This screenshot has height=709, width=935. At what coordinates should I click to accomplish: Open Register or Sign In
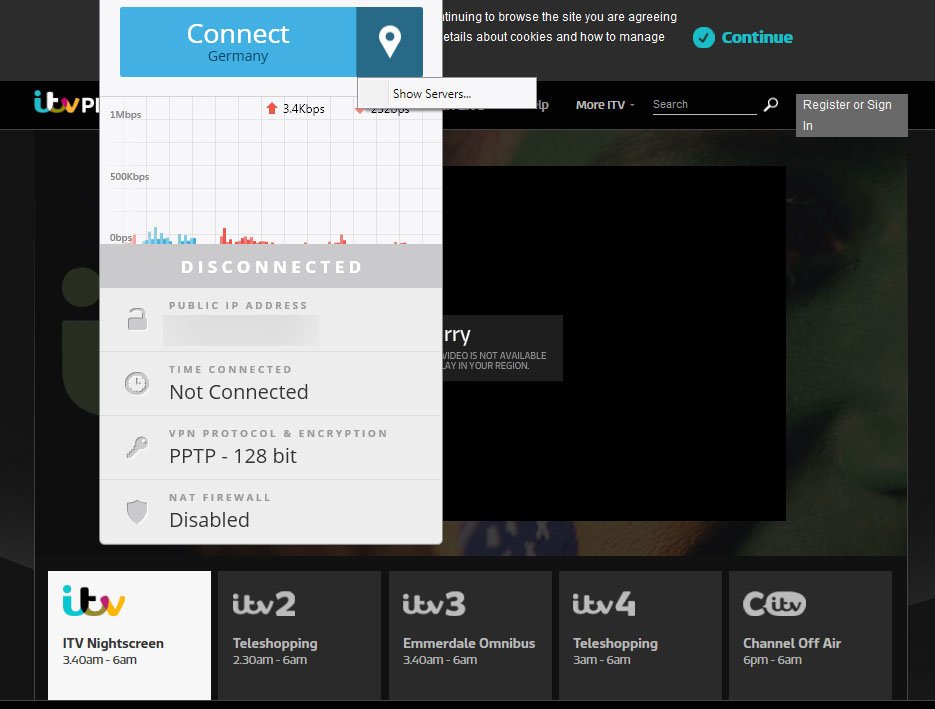click(x=852, y=115)
